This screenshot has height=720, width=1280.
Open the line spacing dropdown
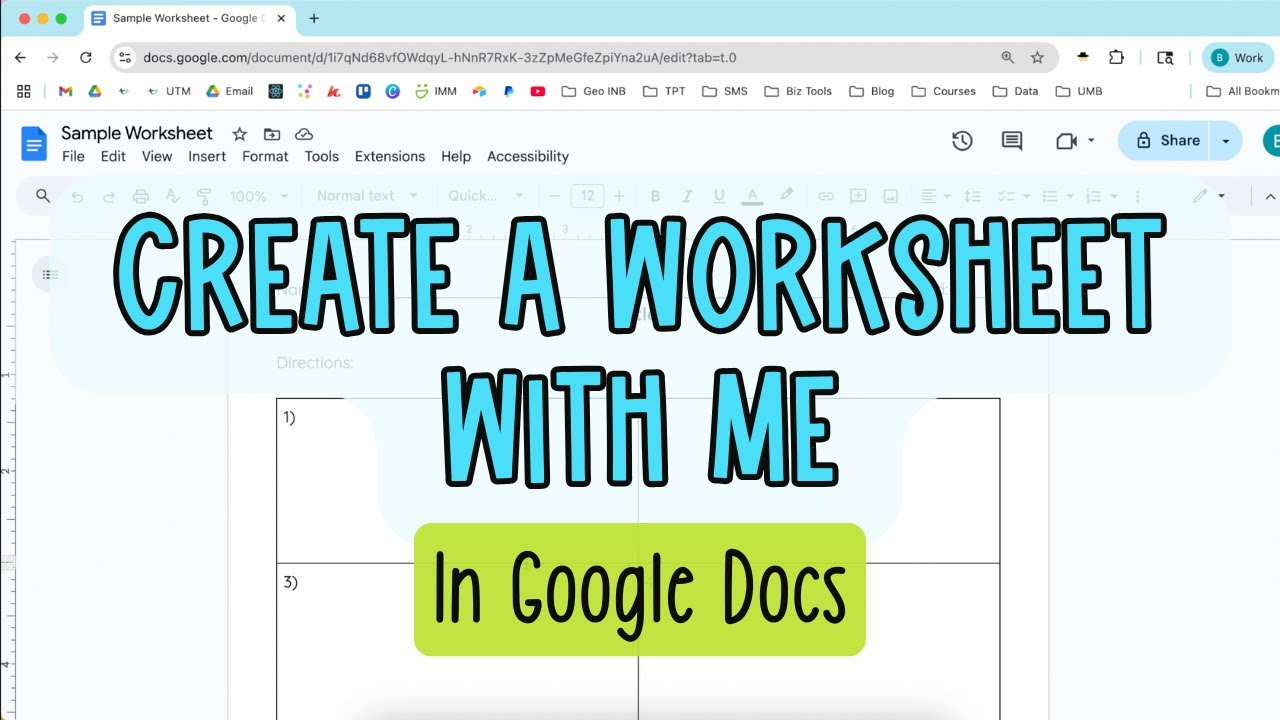pyautogui.click(x=971, y=196)
